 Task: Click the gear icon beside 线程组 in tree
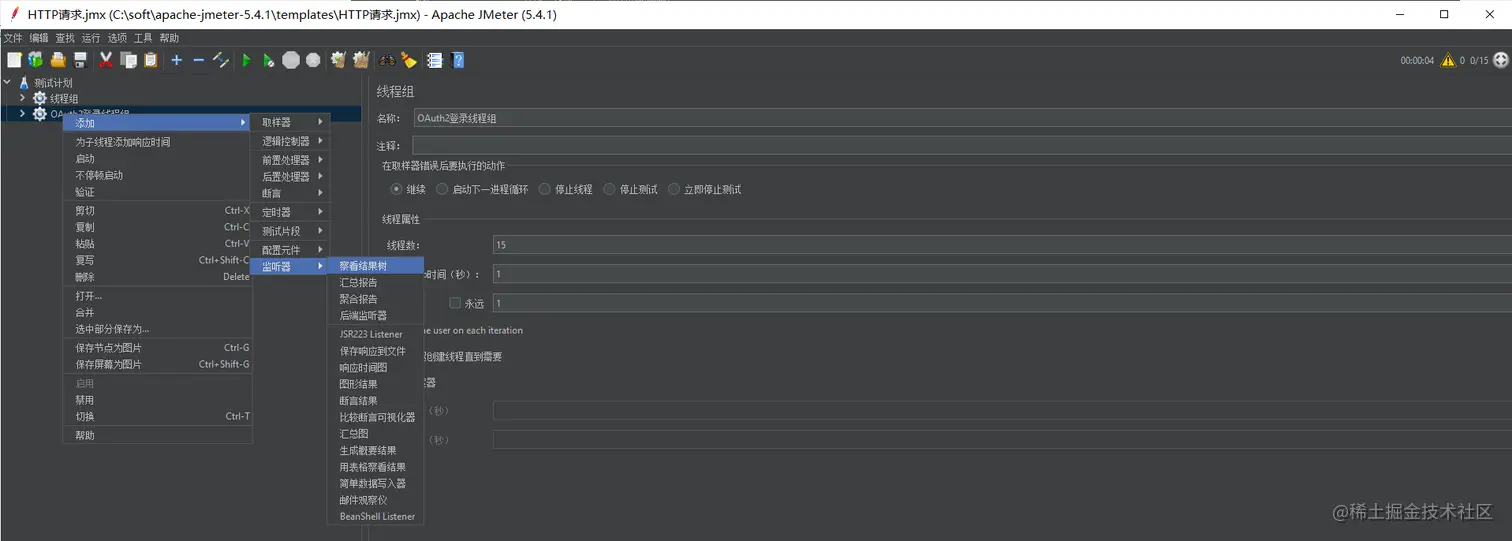point(40,98)
